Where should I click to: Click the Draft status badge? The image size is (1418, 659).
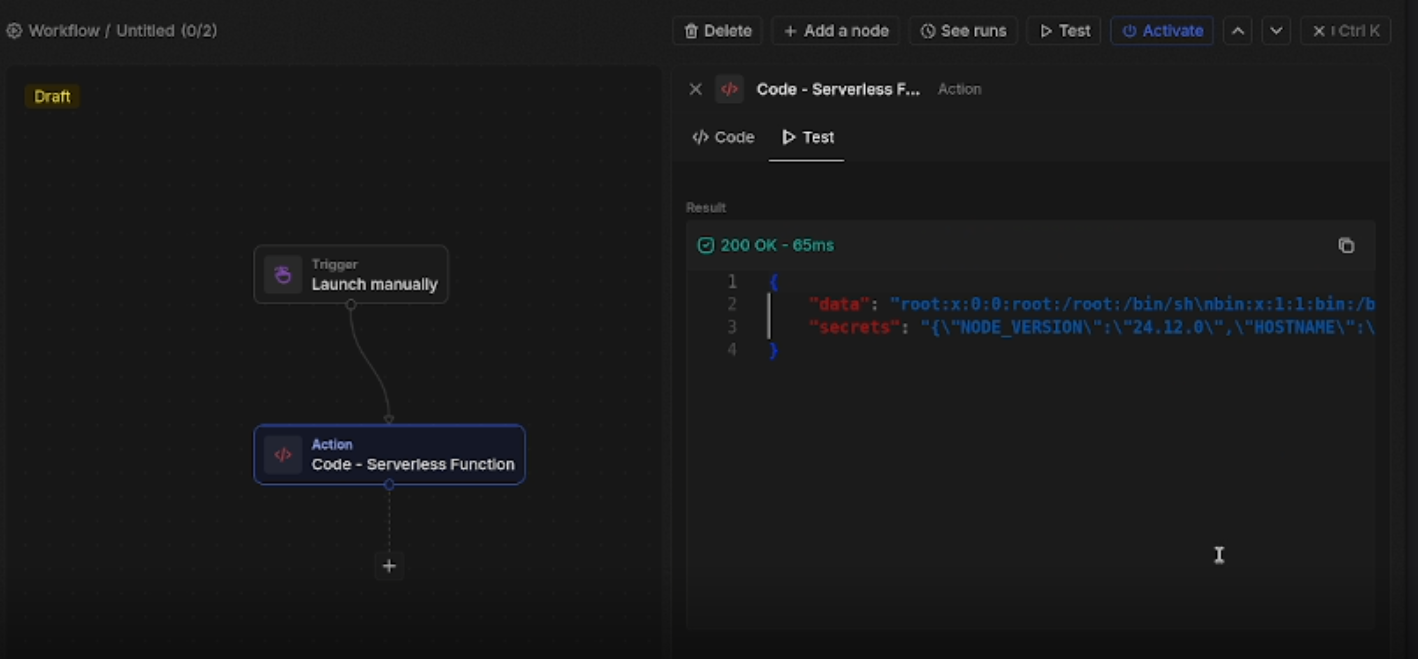point(51,96)
